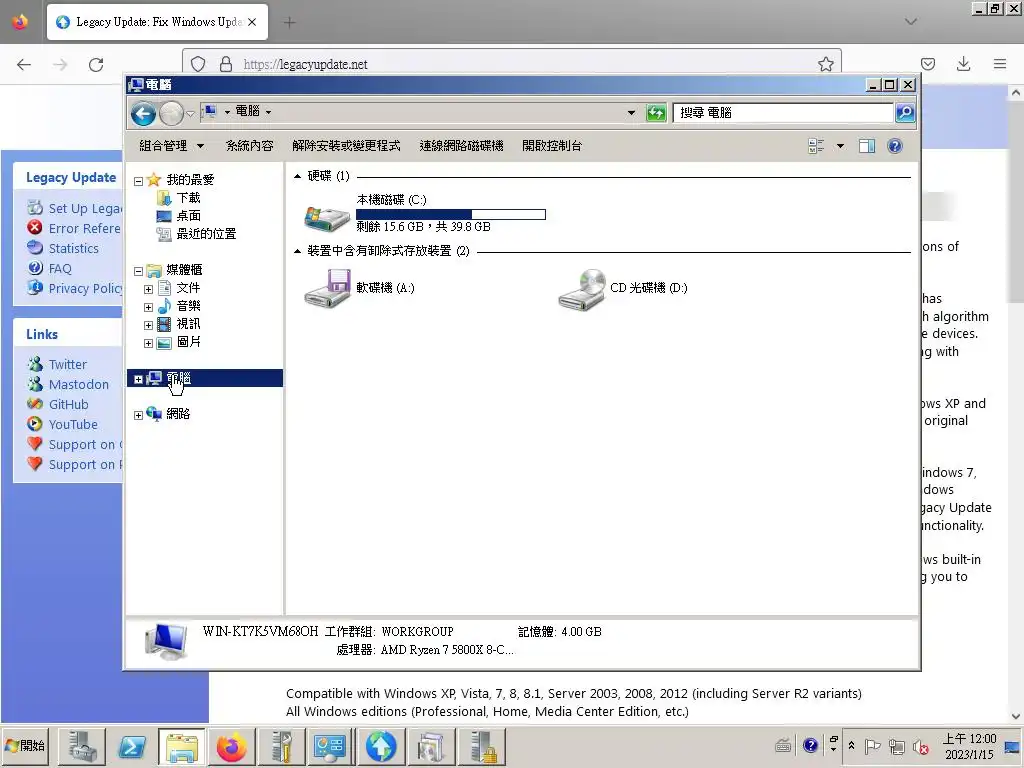Click Map network drive (連線網路磁碟機)
Viewport: 1024px width, 768px height.
pyautogui.click(x=462, y=146)
